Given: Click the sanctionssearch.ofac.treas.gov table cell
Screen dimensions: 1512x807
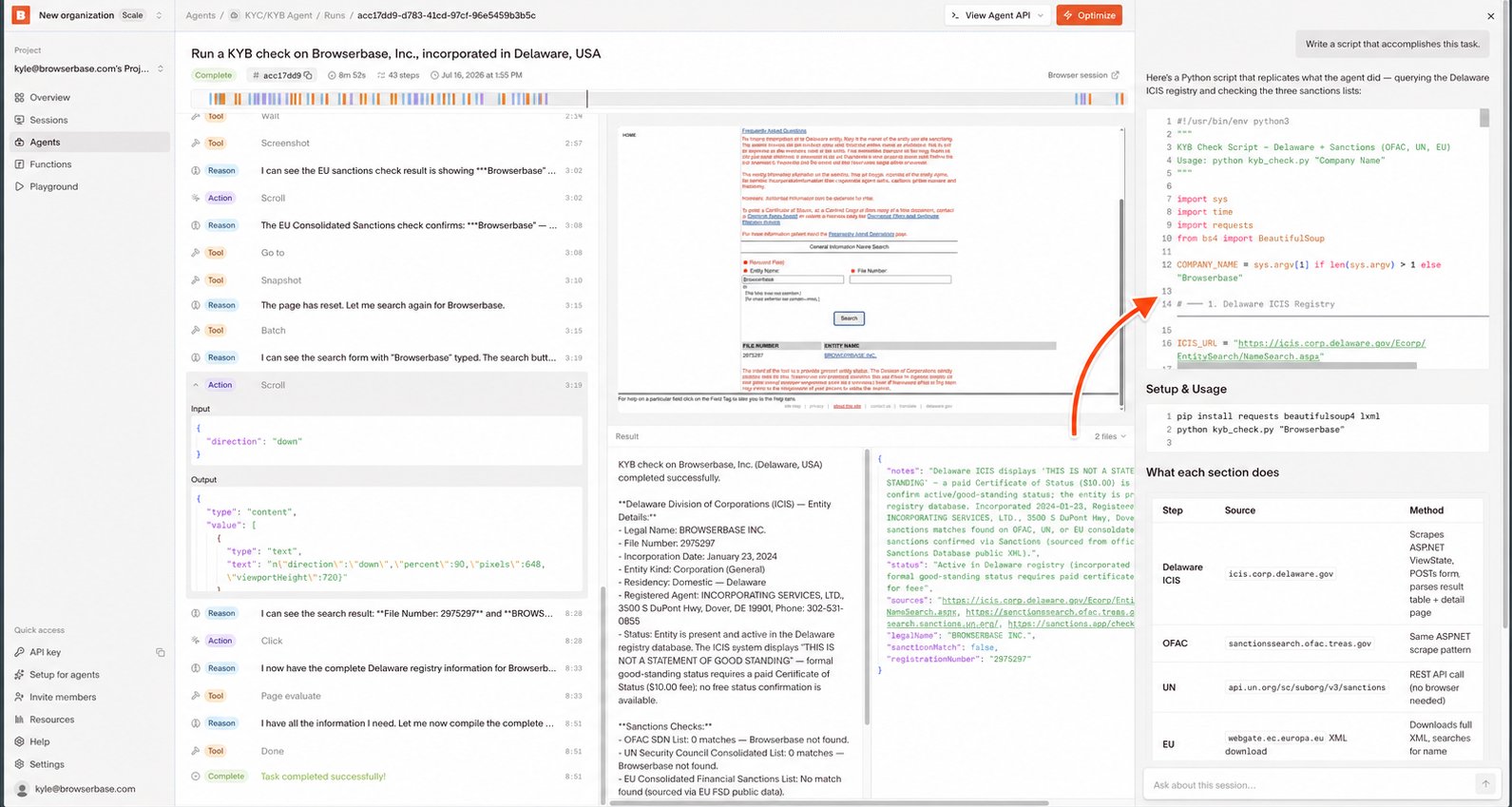Looking at the screenshot, I should point(1300,644).
